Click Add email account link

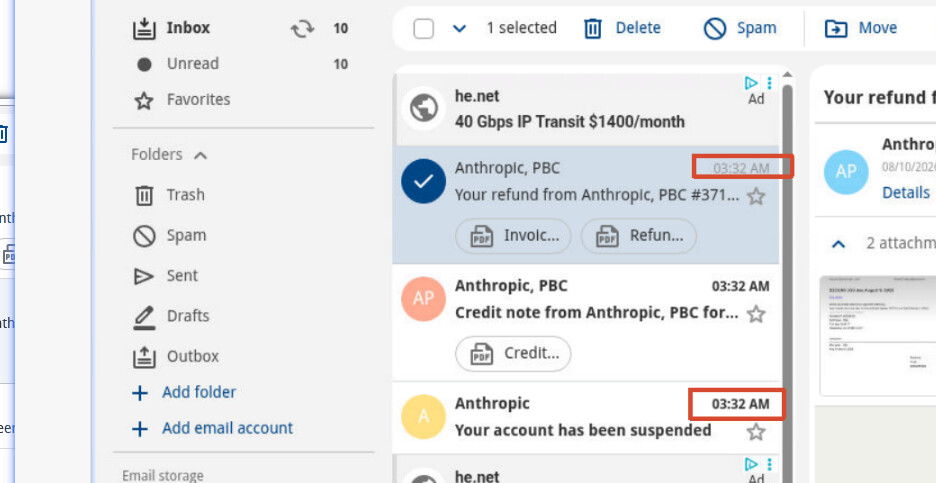pos(227,428)
